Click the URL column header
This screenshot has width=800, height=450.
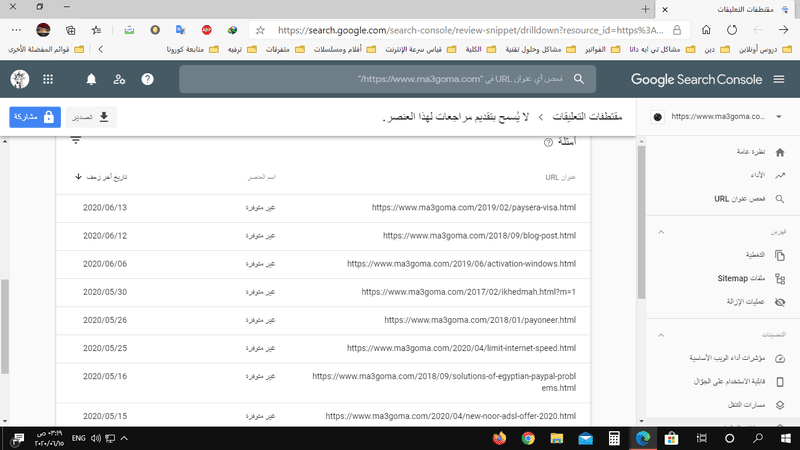click(560, 177)
